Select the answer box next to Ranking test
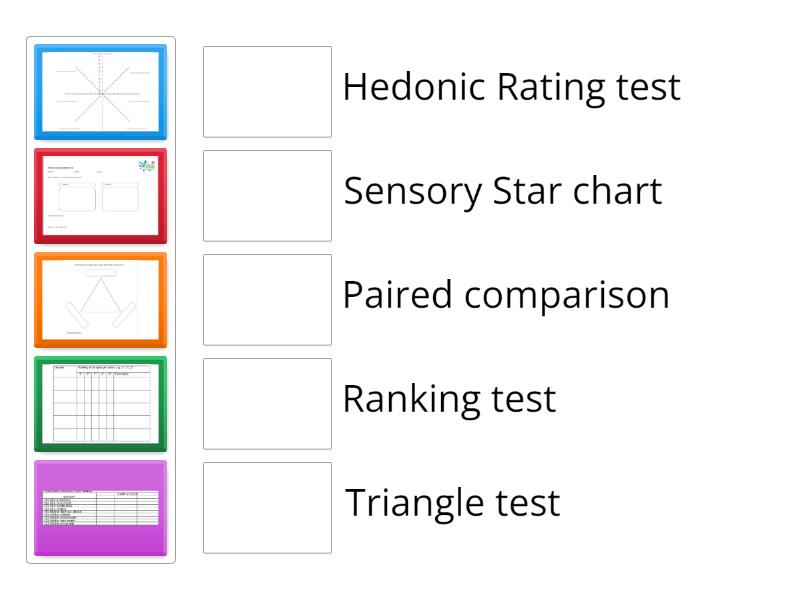The image size is (800, 600). point(266,404)
